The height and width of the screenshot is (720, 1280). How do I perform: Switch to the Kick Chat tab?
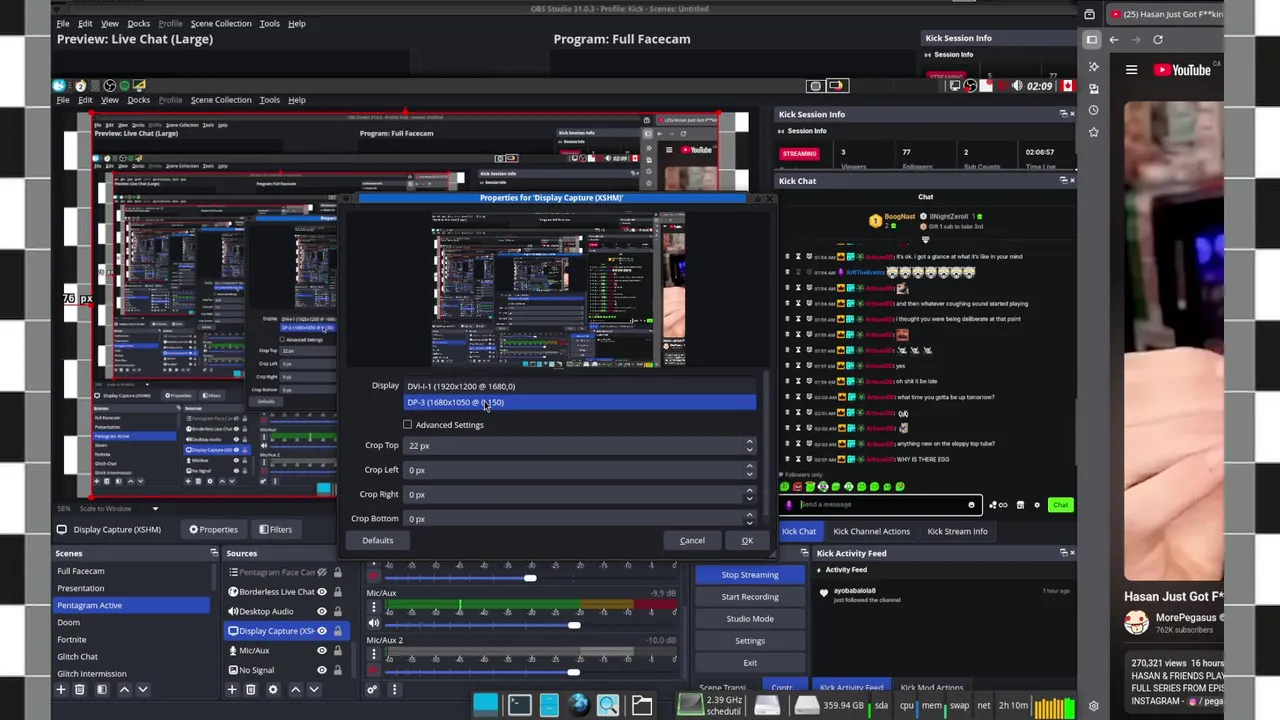pos(799,531)
